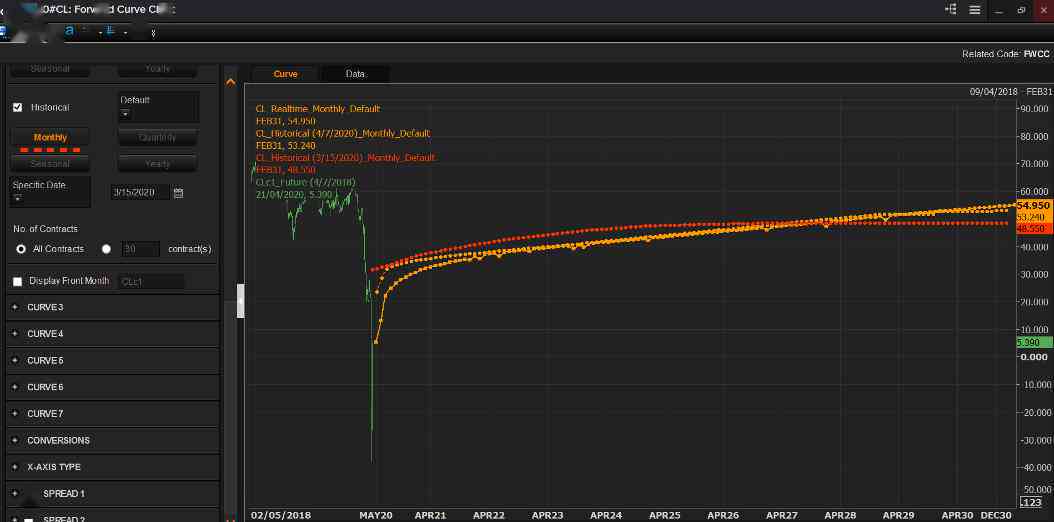Click the front month CLc1 input field

coord(151,281)
